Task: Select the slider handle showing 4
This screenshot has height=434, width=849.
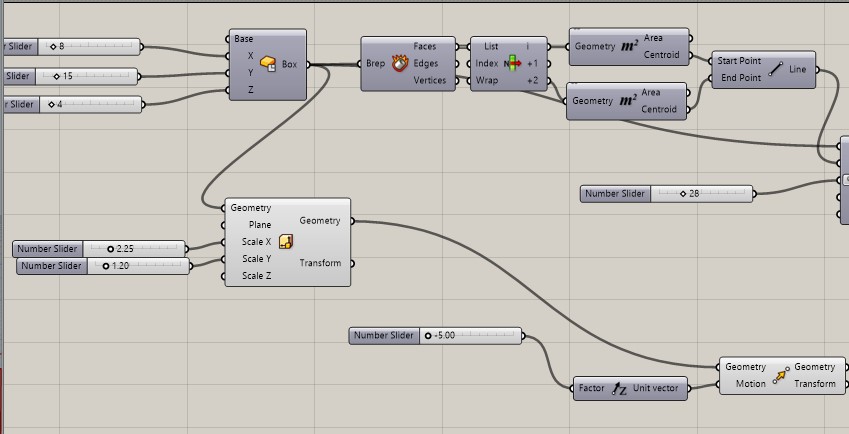Action: click(x=51, y=104)
